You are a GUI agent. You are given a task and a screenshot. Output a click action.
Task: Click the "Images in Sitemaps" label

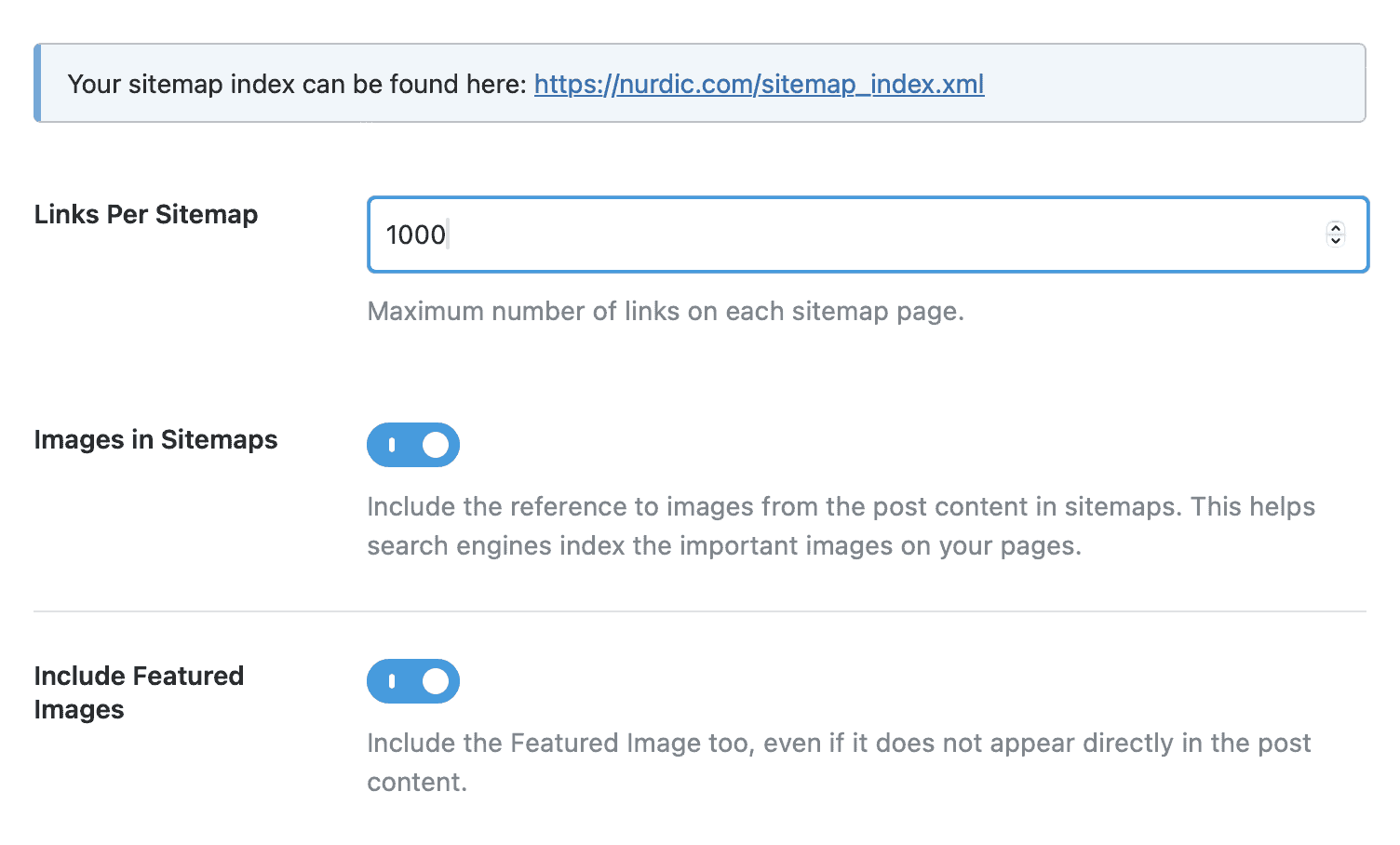155,439
